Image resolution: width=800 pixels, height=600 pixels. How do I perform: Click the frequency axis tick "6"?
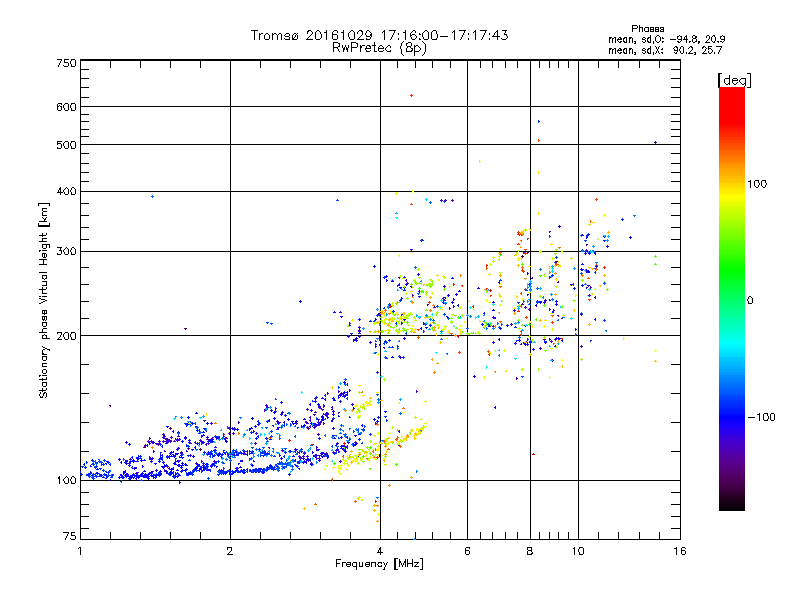coord(467,551)
